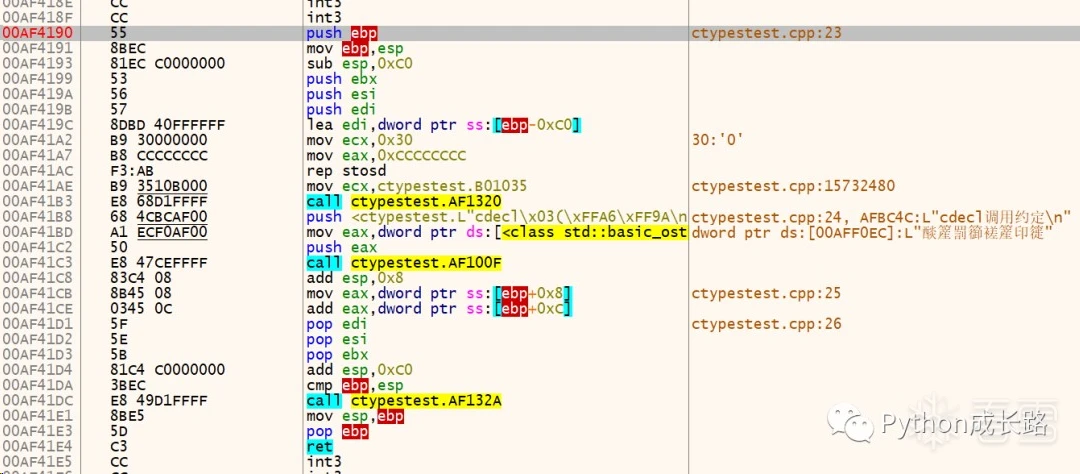Select address 00AF41D4
This screenshot has width=1080, height=474.
pos(38,370)
